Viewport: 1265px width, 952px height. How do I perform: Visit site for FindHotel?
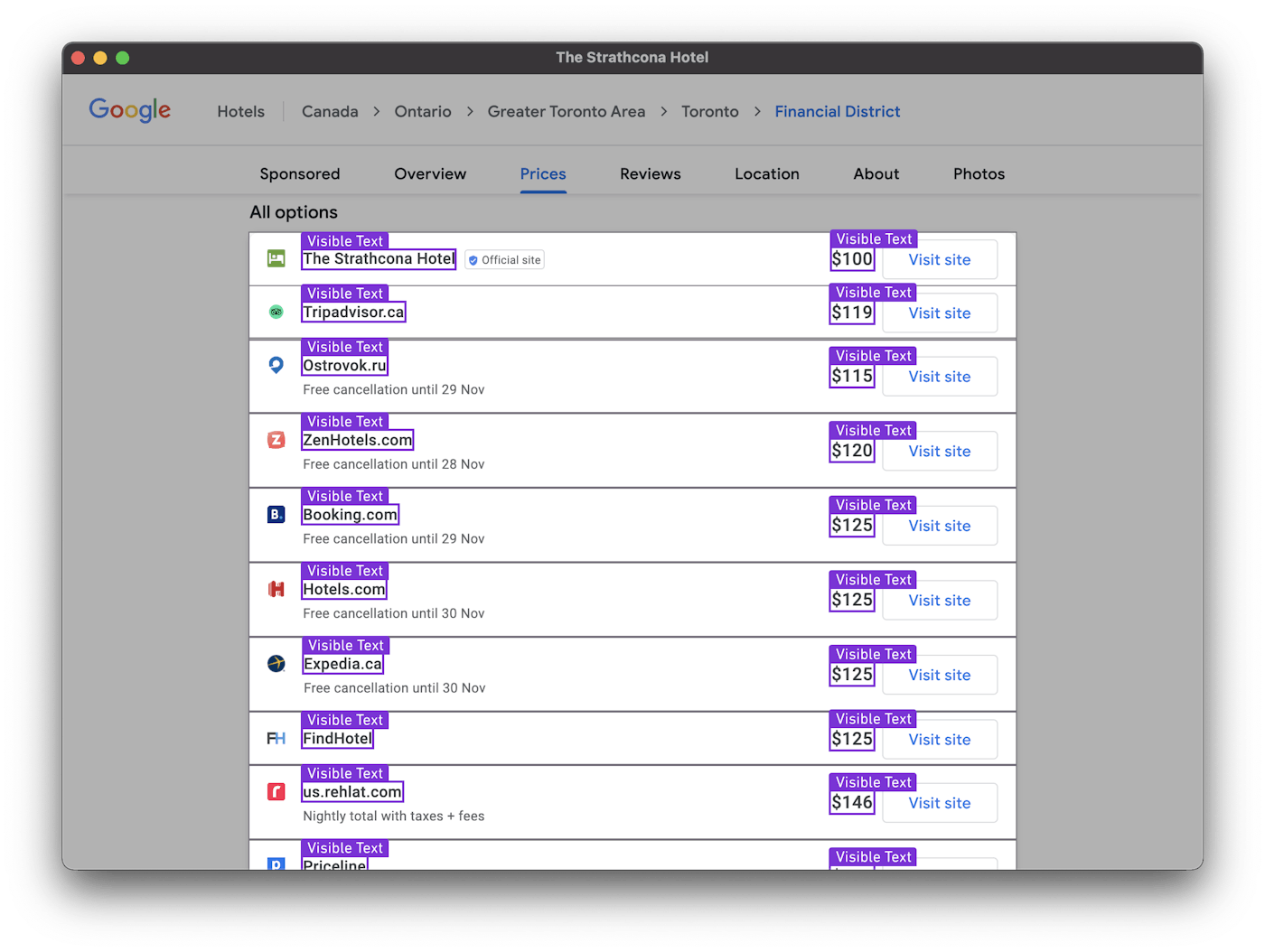[x=940, y=740]
